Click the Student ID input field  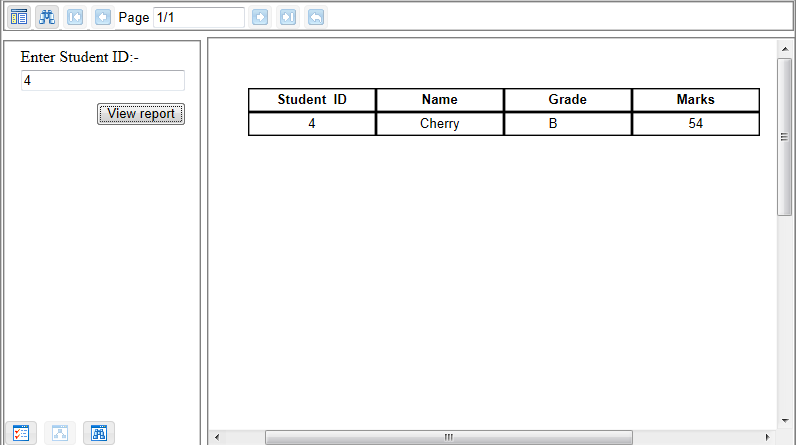(103, 80)
